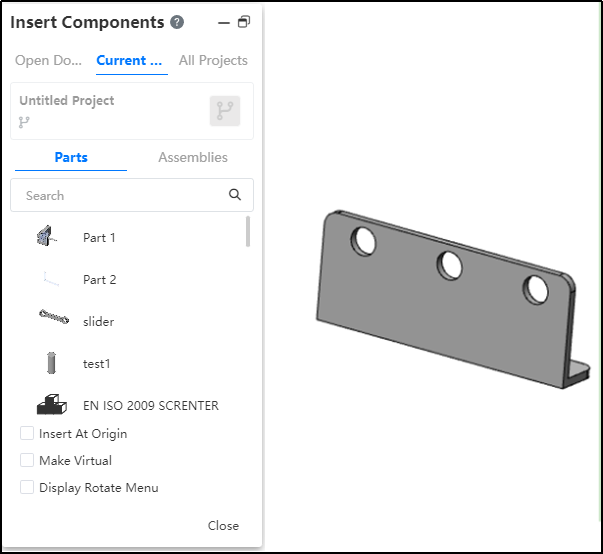The image size is (603, 554).
Task: Enable Insert At Origin checkbox
Action: (x=27, y=433)
